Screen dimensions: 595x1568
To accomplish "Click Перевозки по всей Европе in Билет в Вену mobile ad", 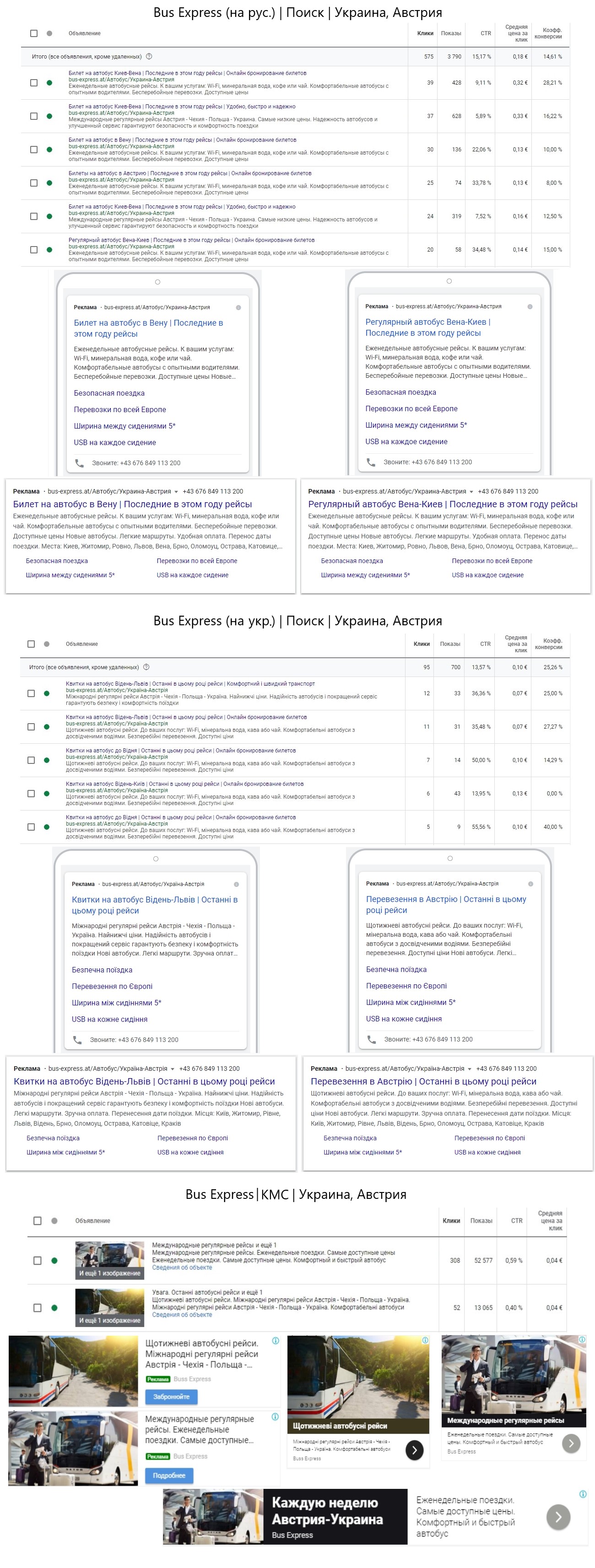I will pyautogui.click(x=119, y=410).
